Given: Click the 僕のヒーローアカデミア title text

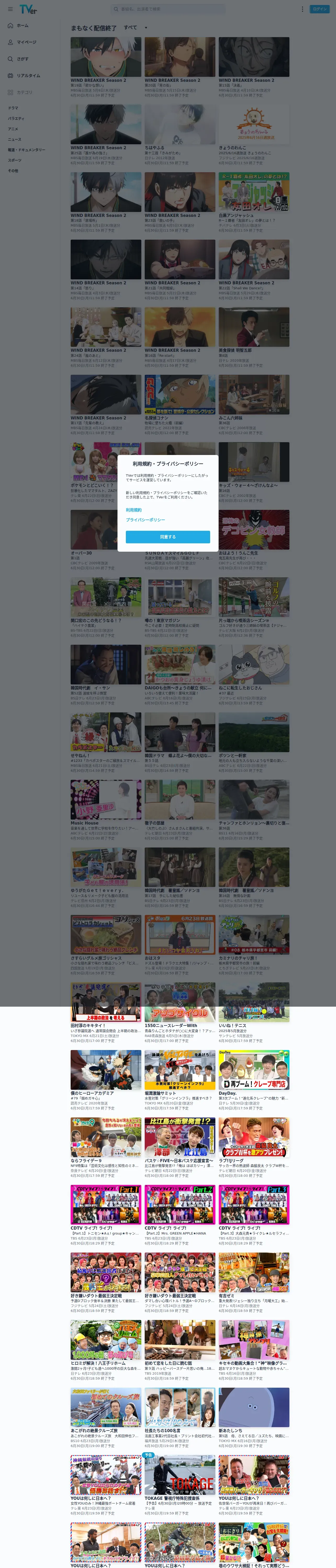Looking at the screenshot, I should coord(92,1093).
